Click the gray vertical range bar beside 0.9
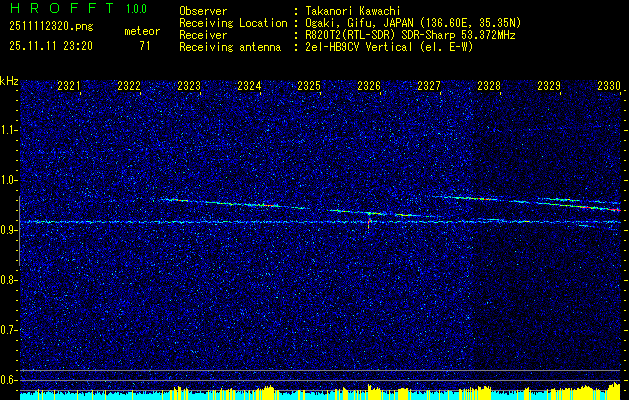The height and width of the screenshot is (400, 629). click(20, 231)
